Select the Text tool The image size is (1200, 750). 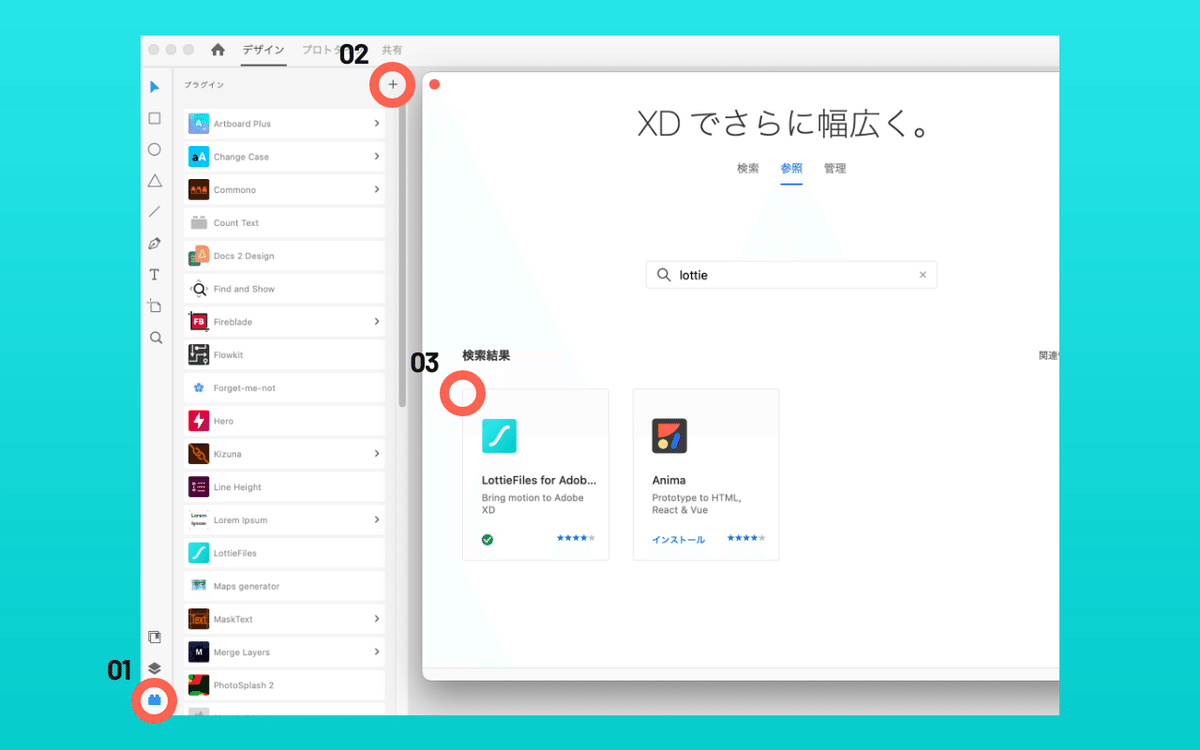click(154, 274)
